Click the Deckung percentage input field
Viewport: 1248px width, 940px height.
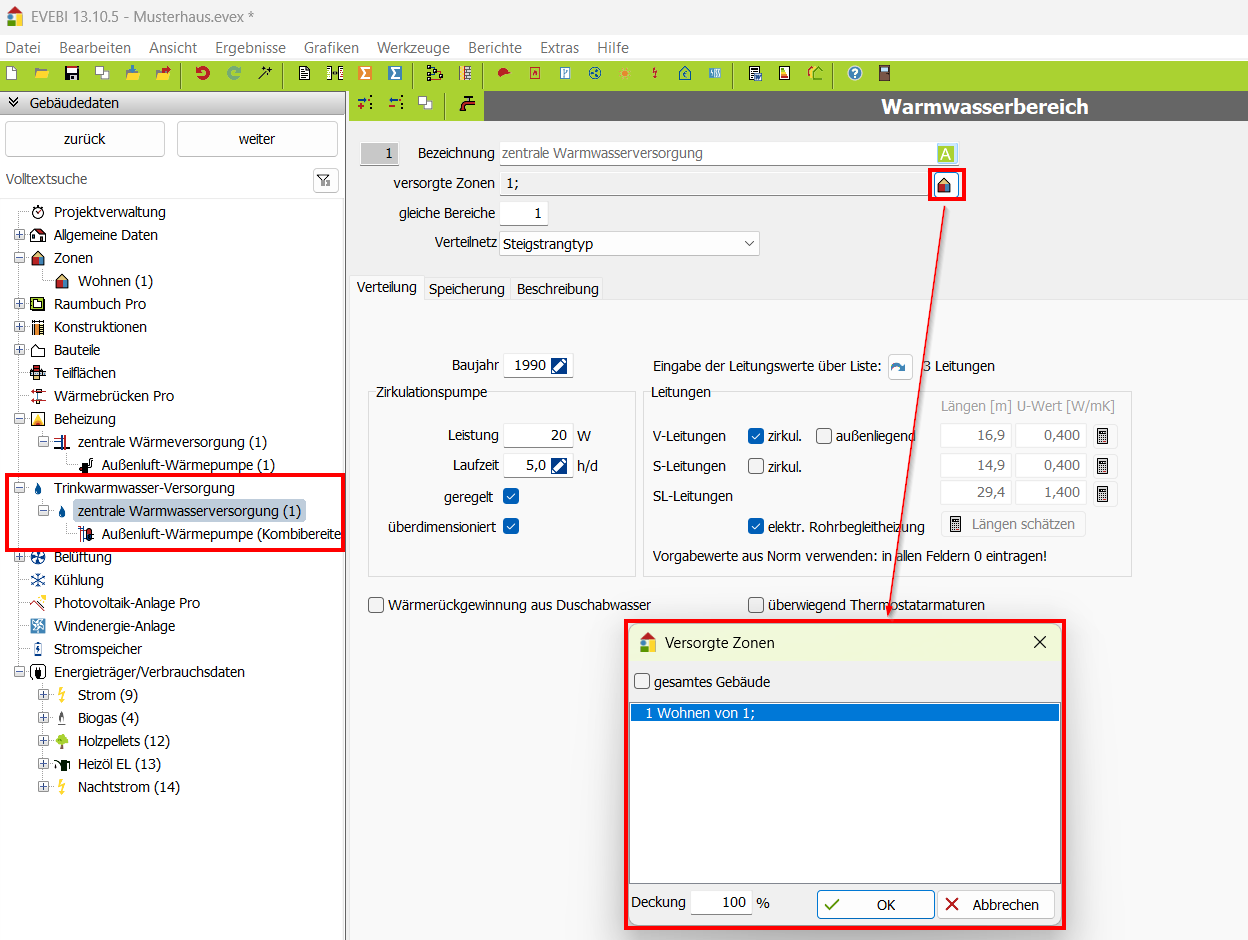click(x=720, y=902)
